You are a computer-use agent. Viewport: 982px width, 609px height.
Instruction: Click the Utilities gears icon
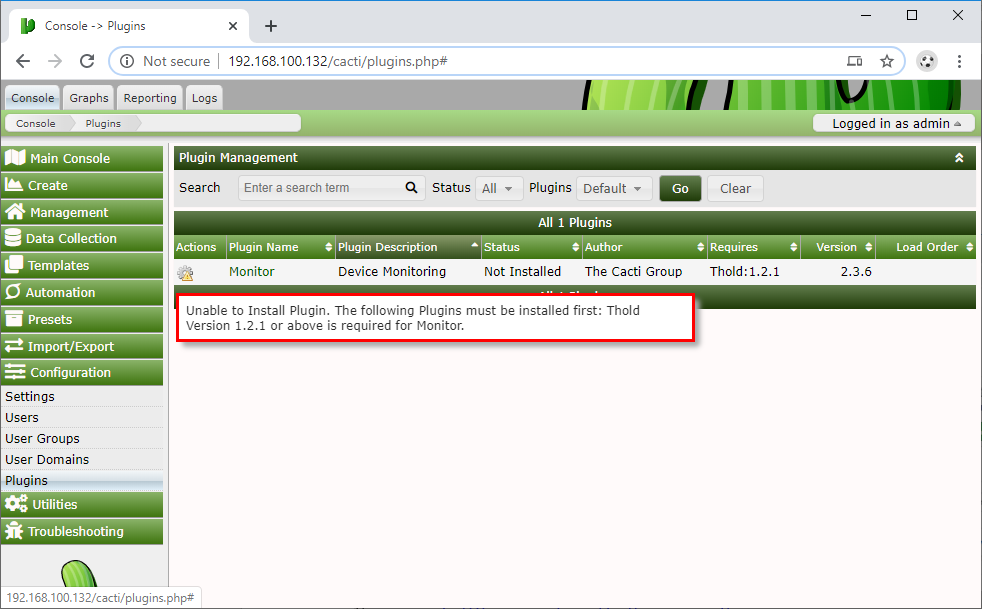pyautogui.click(x=16, y=504)
